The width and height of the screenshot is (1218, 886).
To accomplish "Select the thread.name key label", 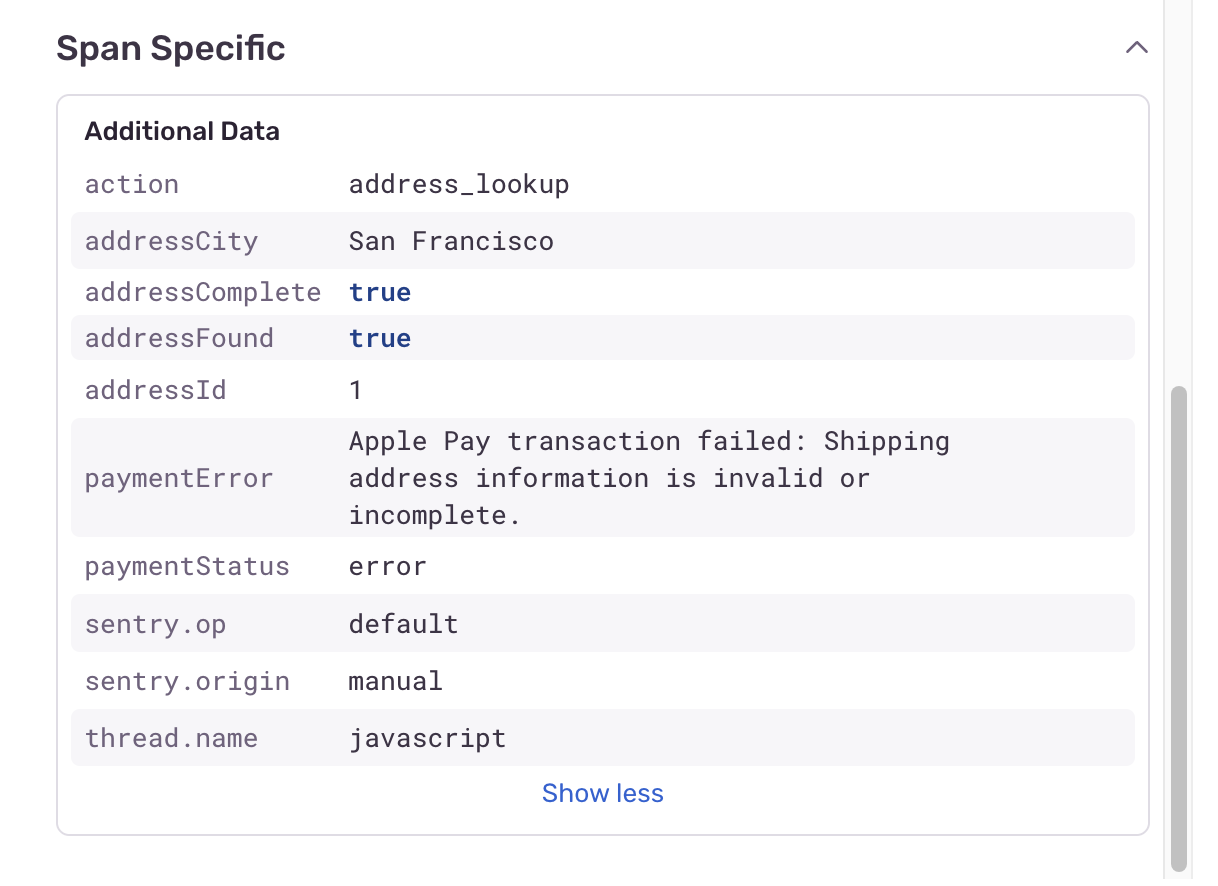I will tap(172, 738).
